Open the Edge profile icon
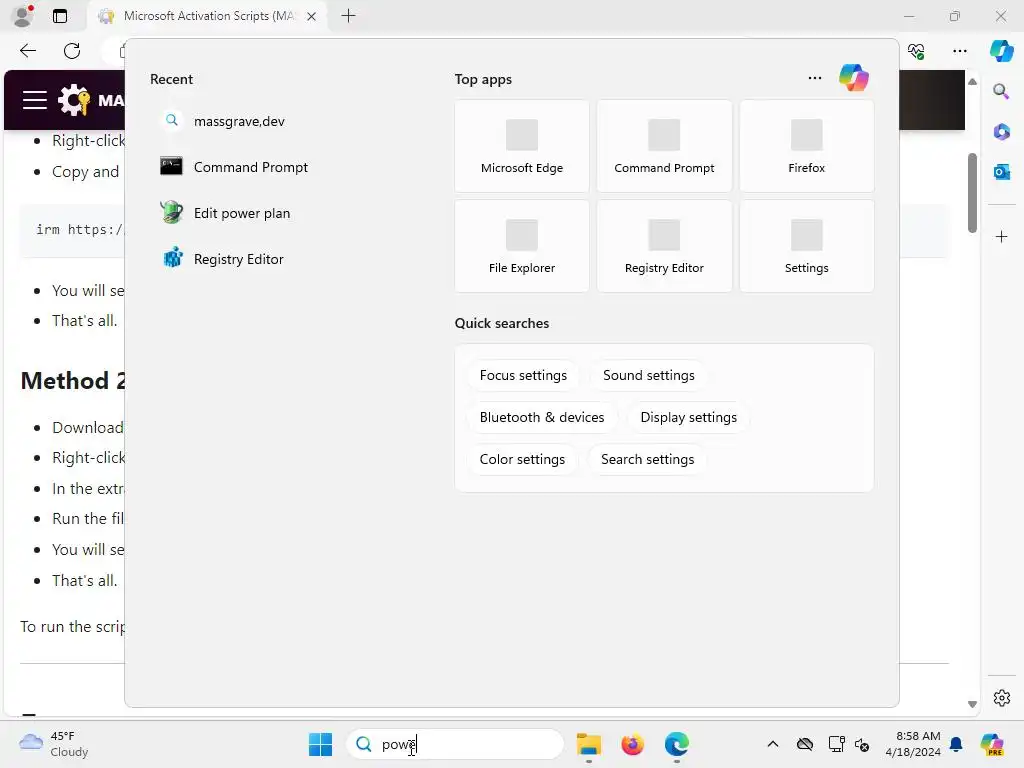1024x768 pixels. click(x=23, y=16)
